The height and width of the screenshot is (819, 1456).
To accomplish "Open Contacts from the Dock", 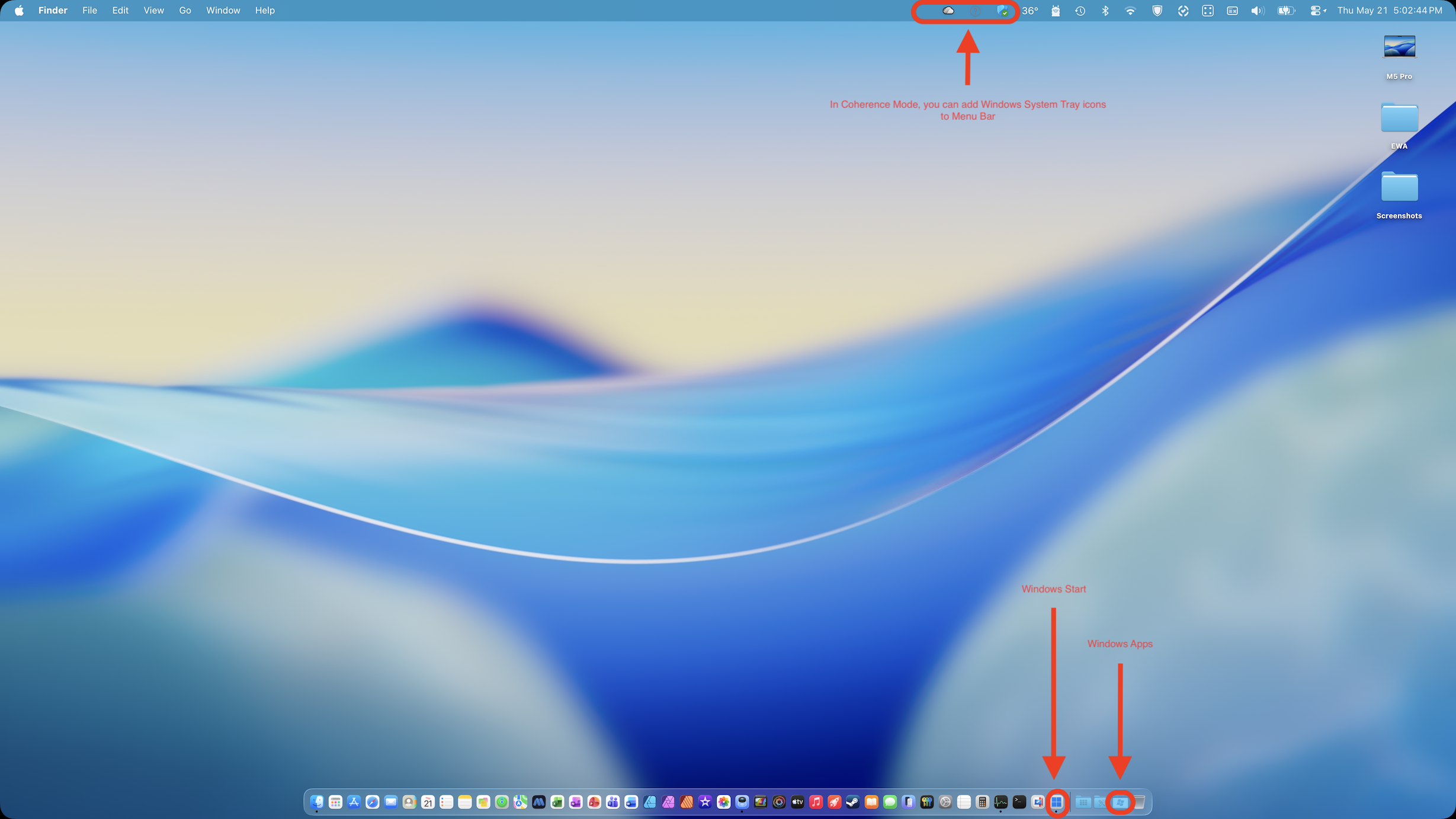I will tap(409, 802).
